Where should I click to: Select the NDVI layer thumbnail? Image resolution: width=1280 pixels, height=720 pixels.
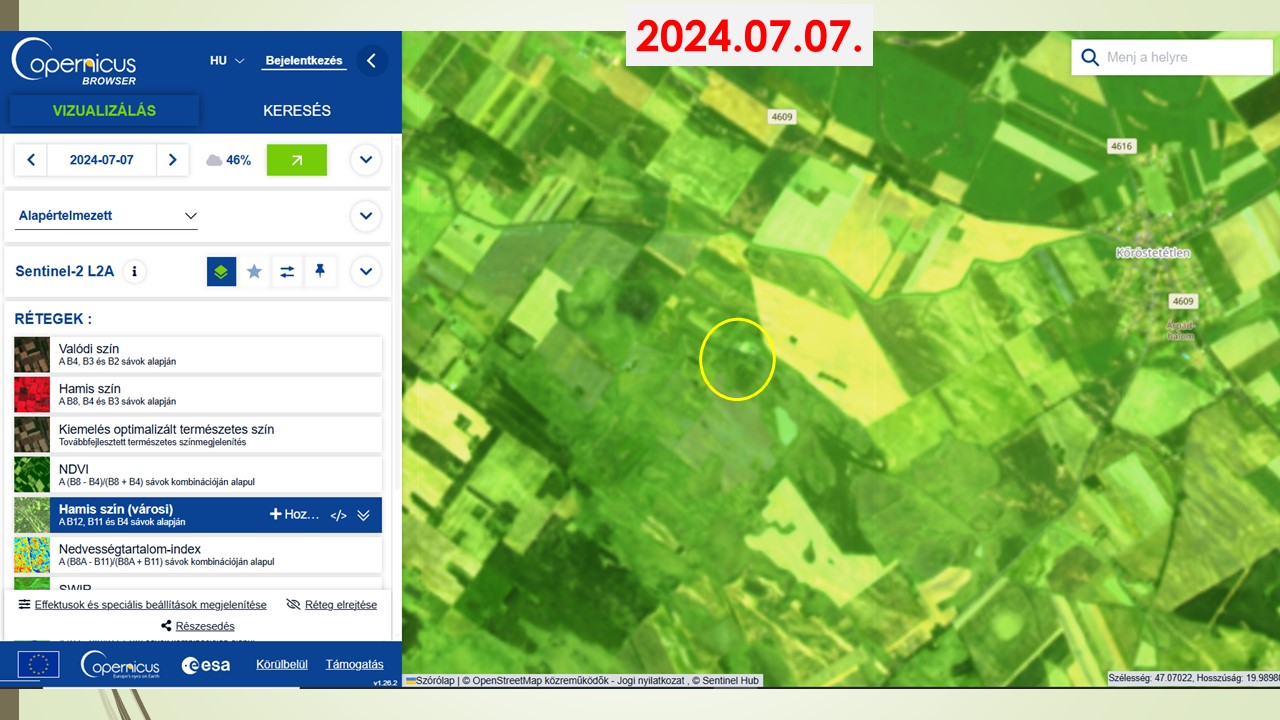click(x=32, y=475)
